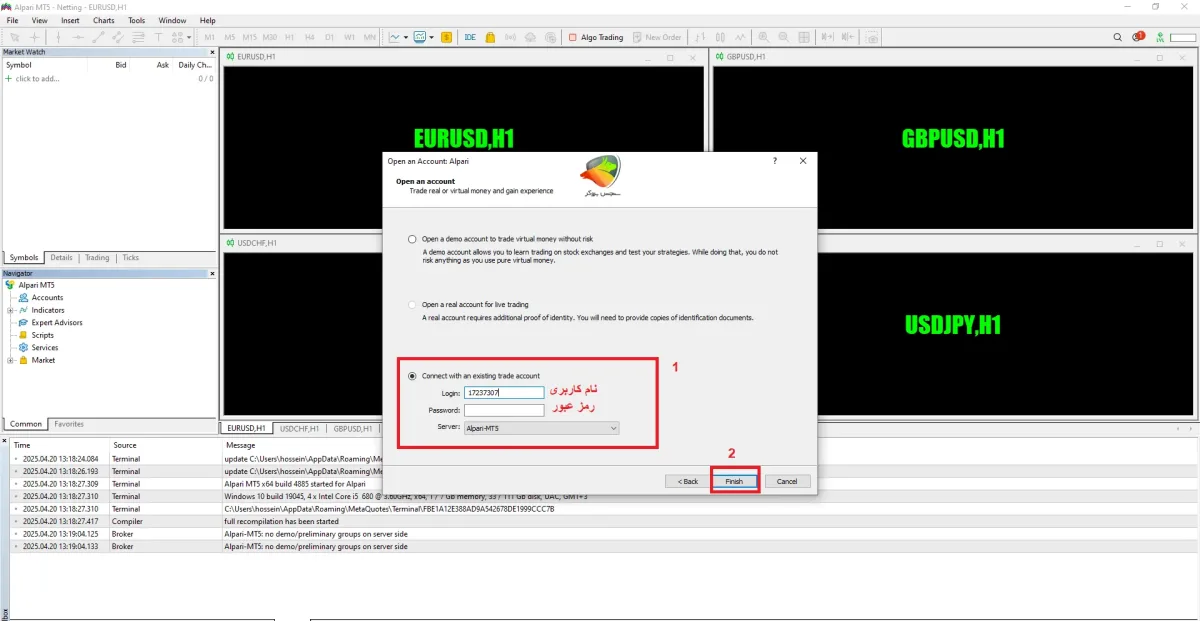1200x621 pixels.
Task: Click the toolbar screenshot camera icon
Action: coord(872,37)
